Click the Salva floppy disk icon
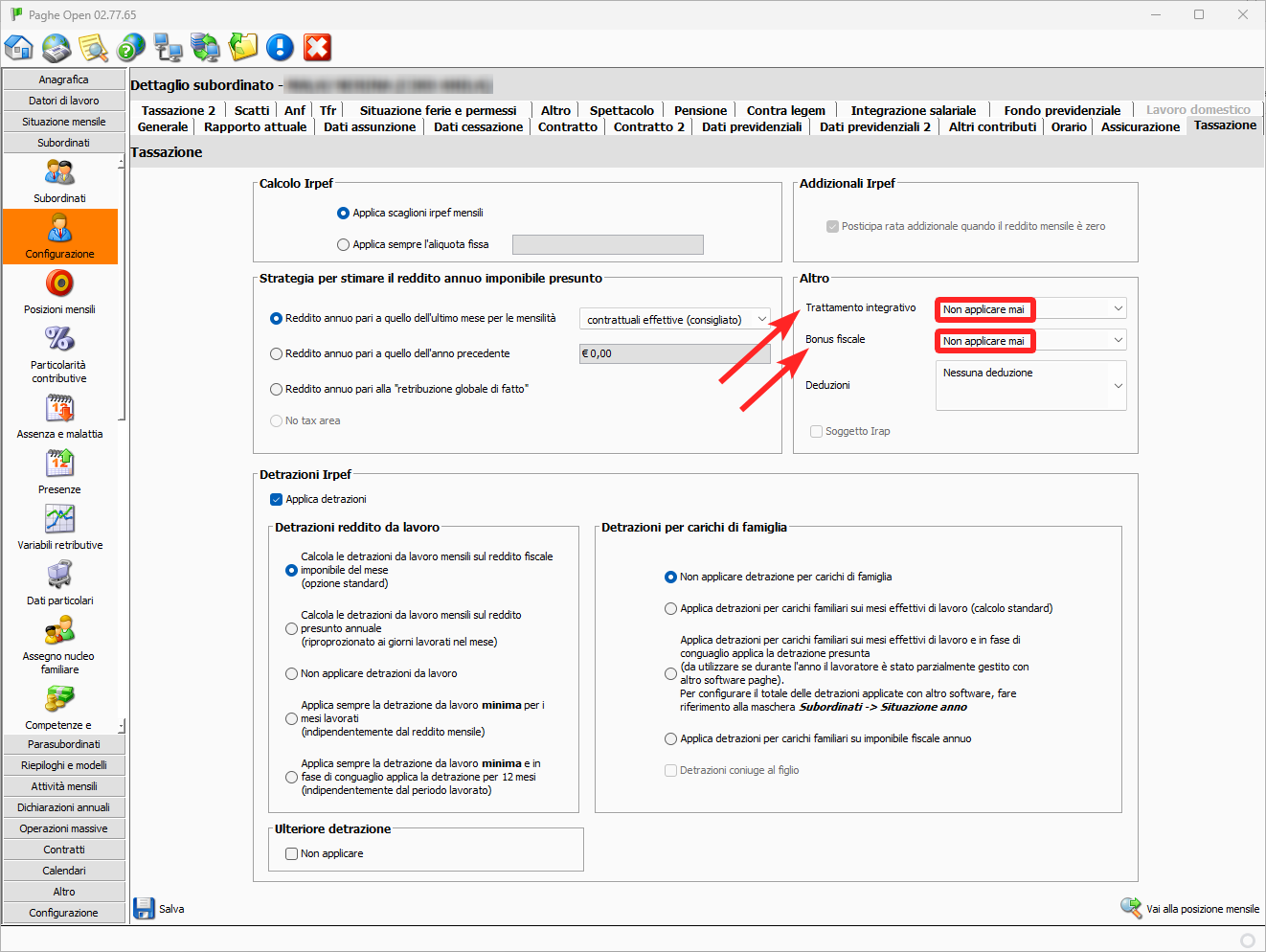This screenshot has width=1266, height=952. [x=145, y=908]
